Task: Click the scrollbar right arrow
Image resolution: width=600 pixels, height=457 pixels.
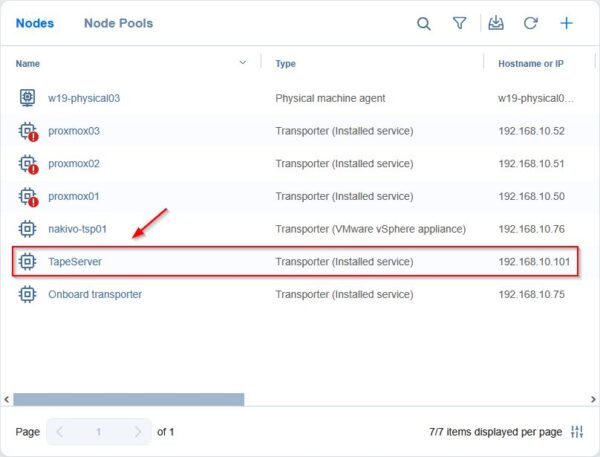Action: point(593,399)
